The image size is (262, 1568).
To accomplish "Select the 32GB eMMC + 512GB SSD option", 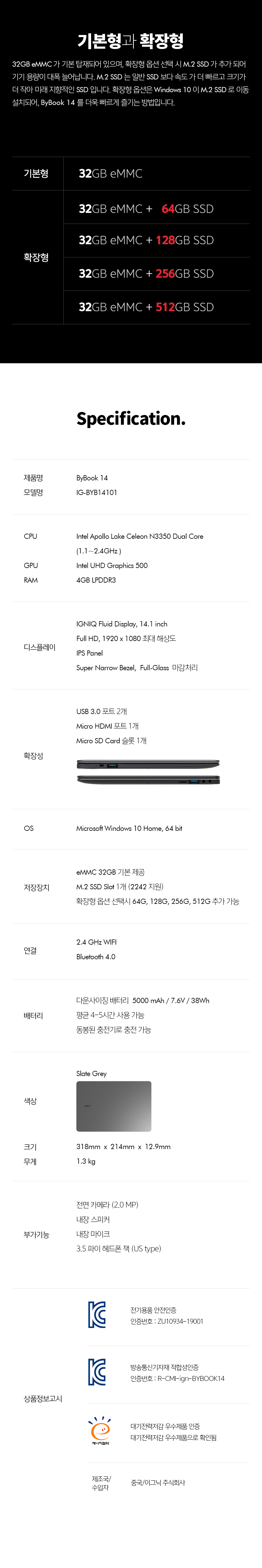I will tap(146, 307).
